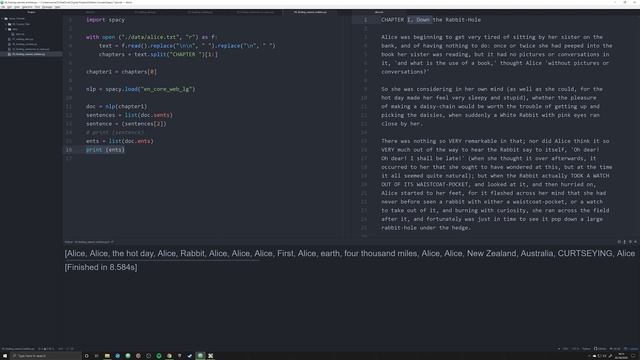Click the 'CHAPTER I. Down the Rabbit-Hole' heading
Viewport: 640px width, 360px height.
[x=431, y=20]
